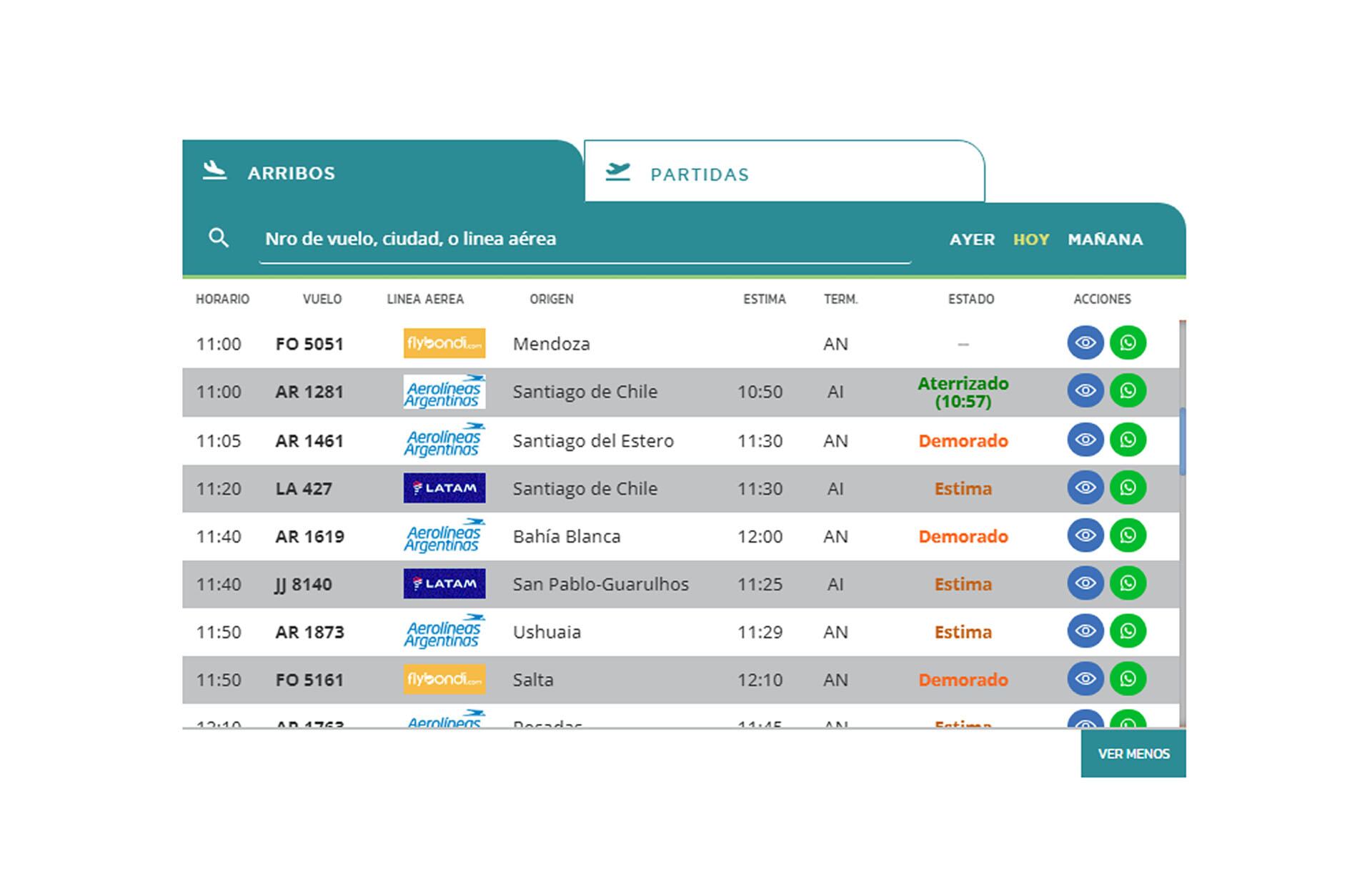Click eye icon for Mendoza flight FO 5051
The width and height of the screenshot is (1372, 895).
pyautogui.click(x=1085, y=343)
